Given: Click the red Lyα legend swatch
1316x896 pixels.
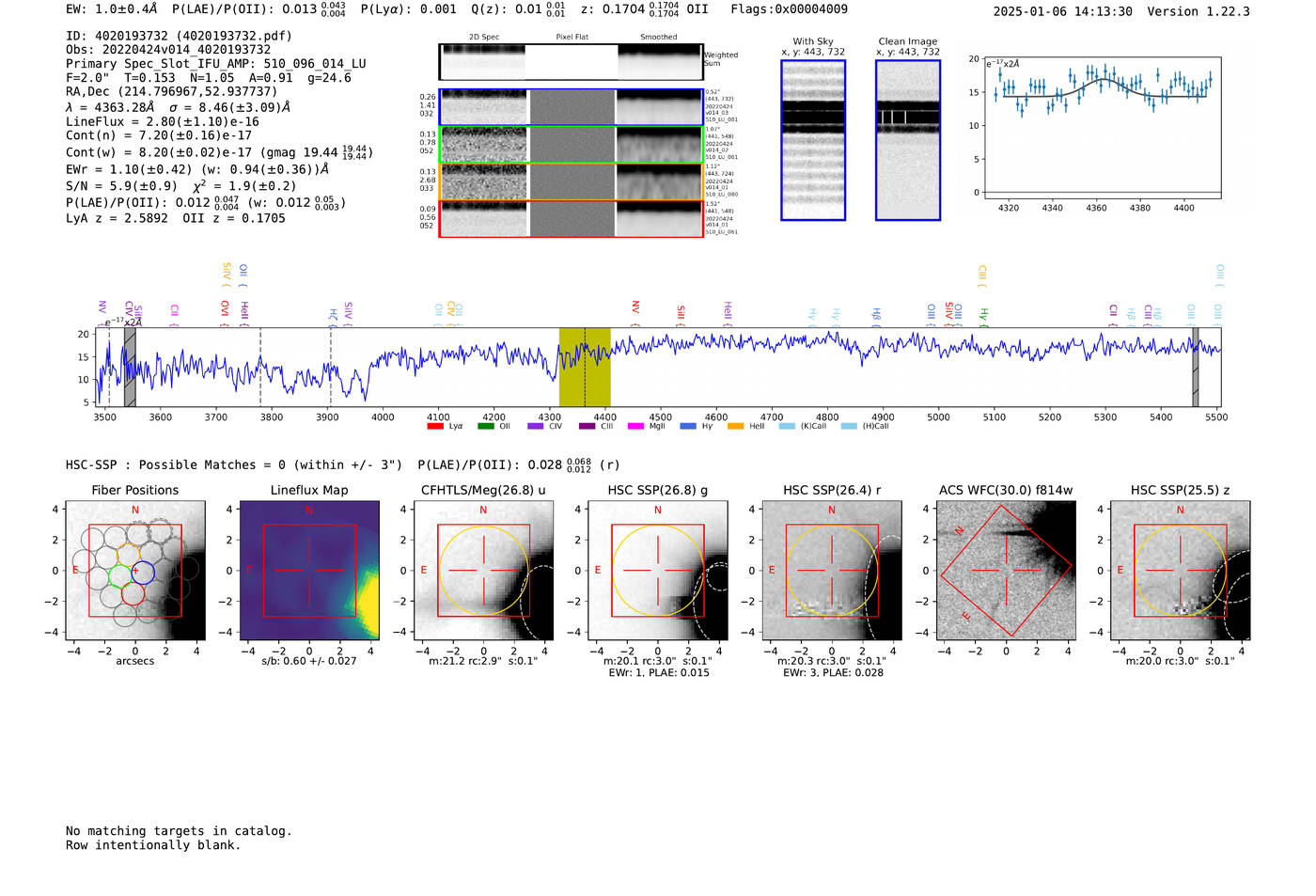Looking at the screenshot, I should click(435, 427).
